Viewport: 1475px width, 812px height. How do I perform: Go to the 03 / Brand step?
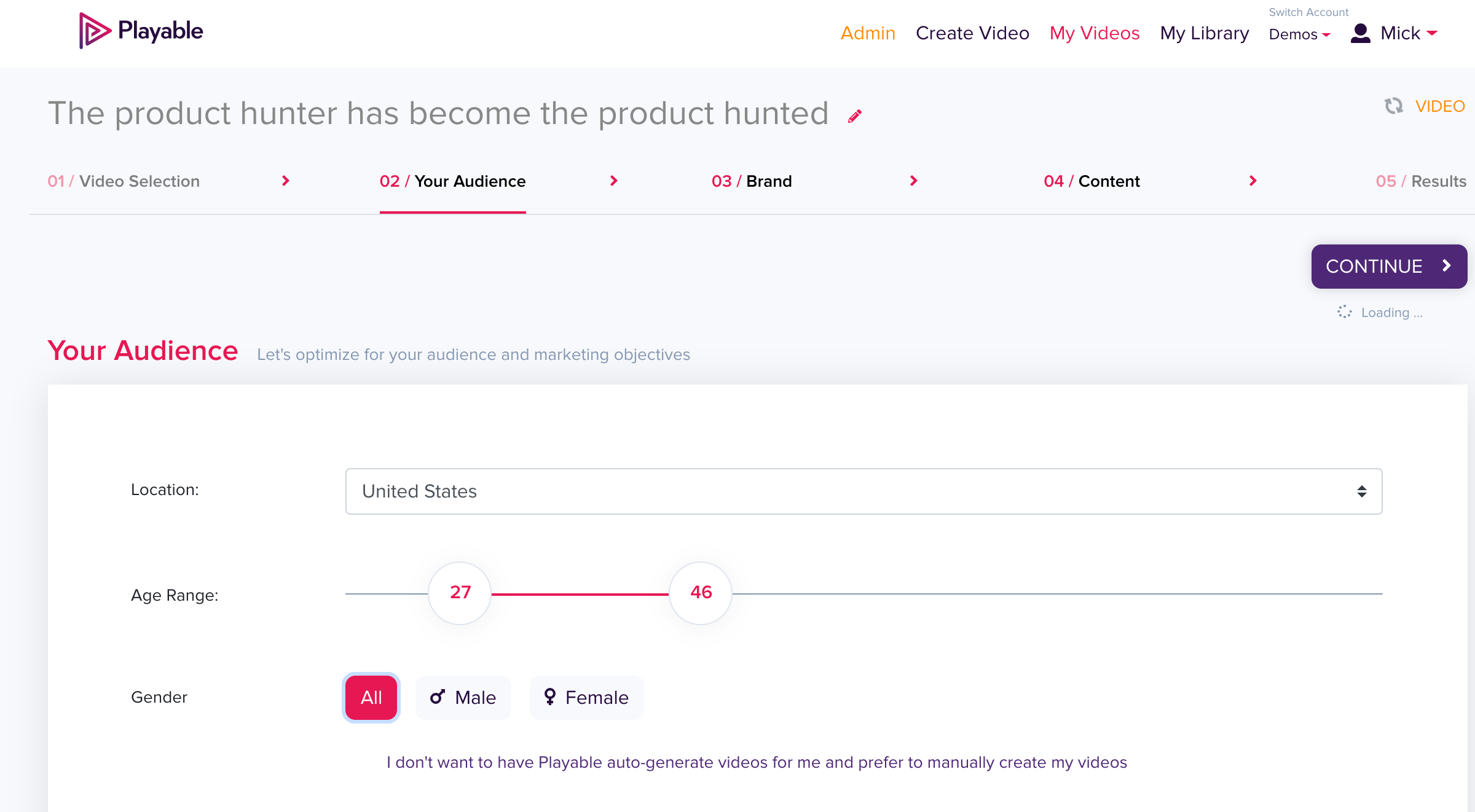pyautogui.click(x=752, y=181)
